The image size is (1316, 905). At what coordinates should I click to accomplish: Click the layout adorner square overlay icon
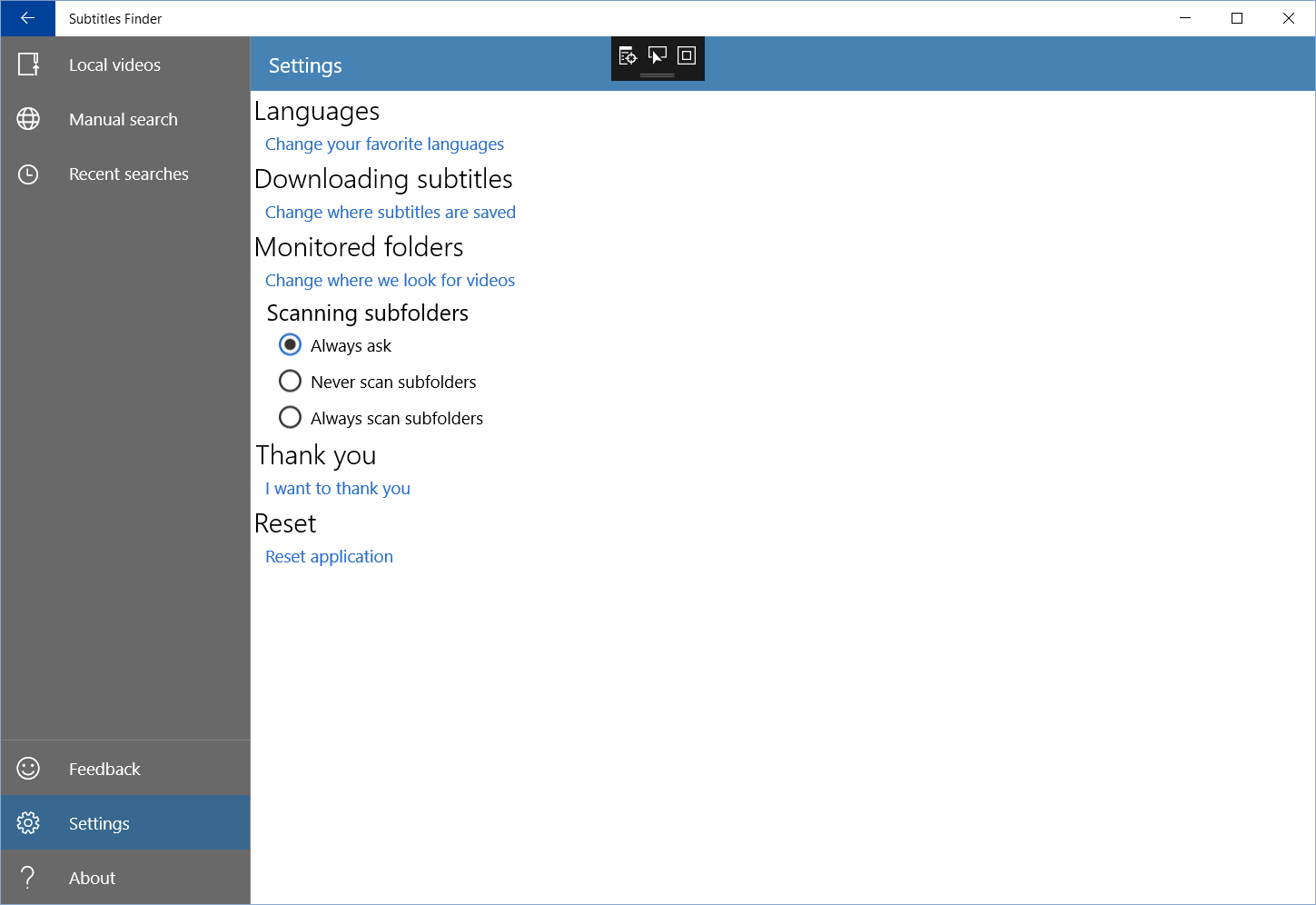687,55
